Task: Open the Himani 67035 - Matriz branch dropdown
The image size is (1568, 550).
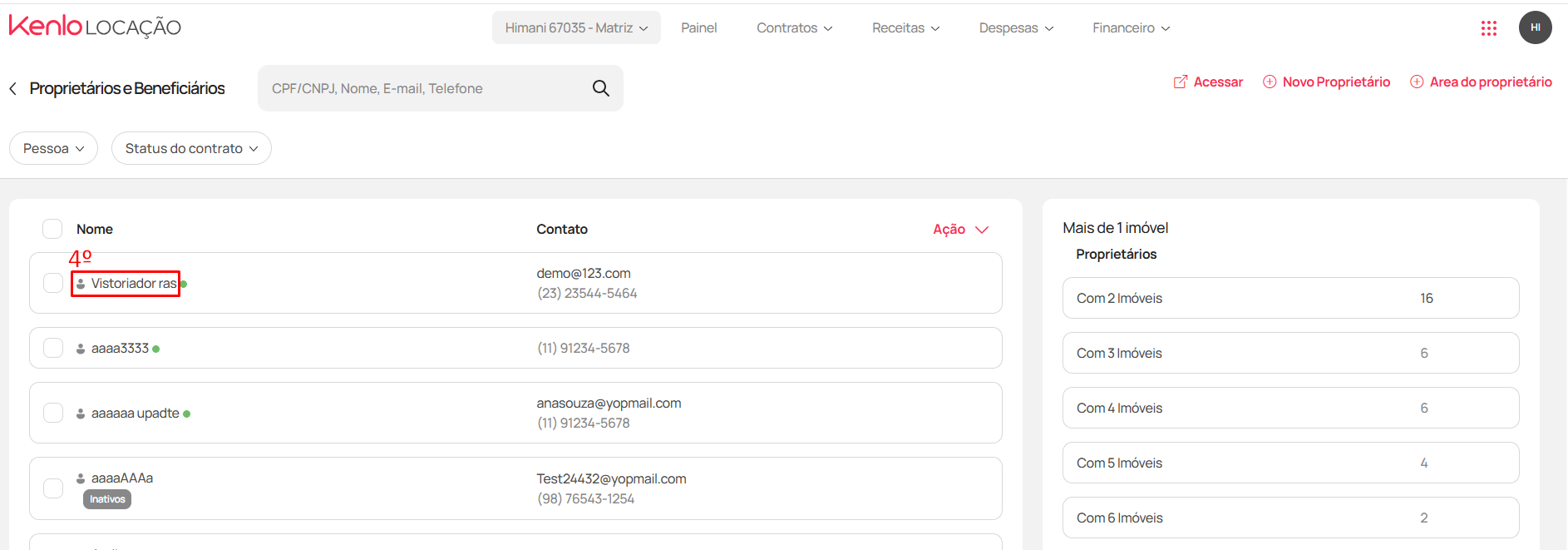Action: [x=576, y=27]
